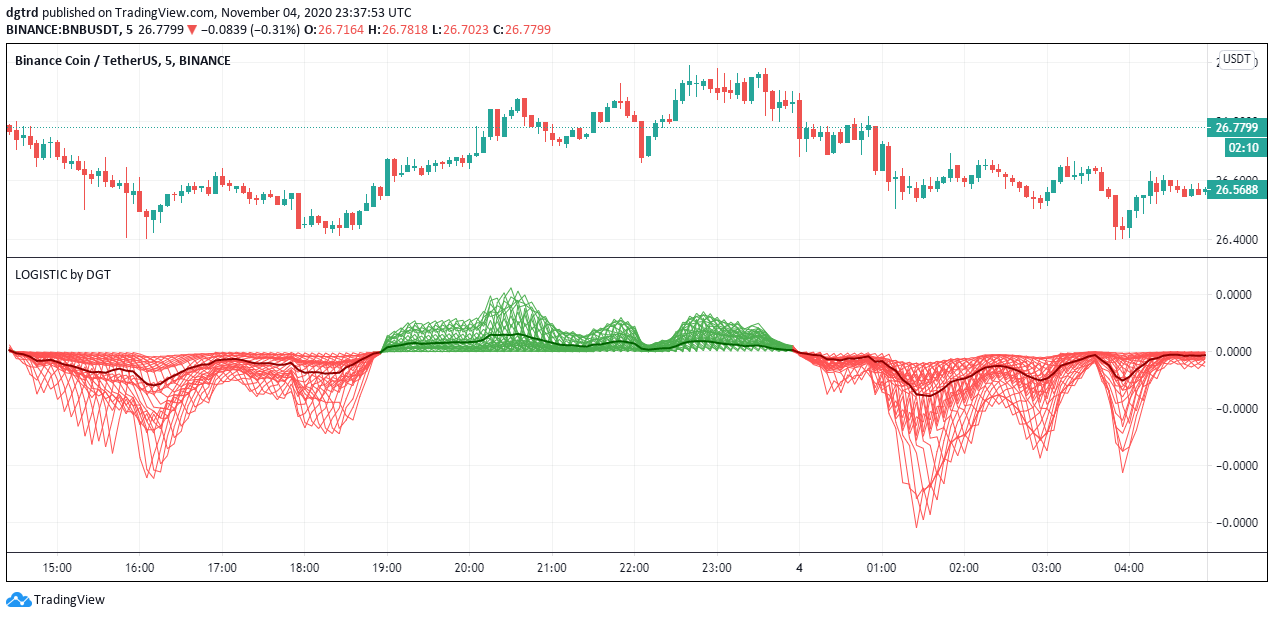
Task: Click the 01:00 time axis label
Action: click(881, 567)
